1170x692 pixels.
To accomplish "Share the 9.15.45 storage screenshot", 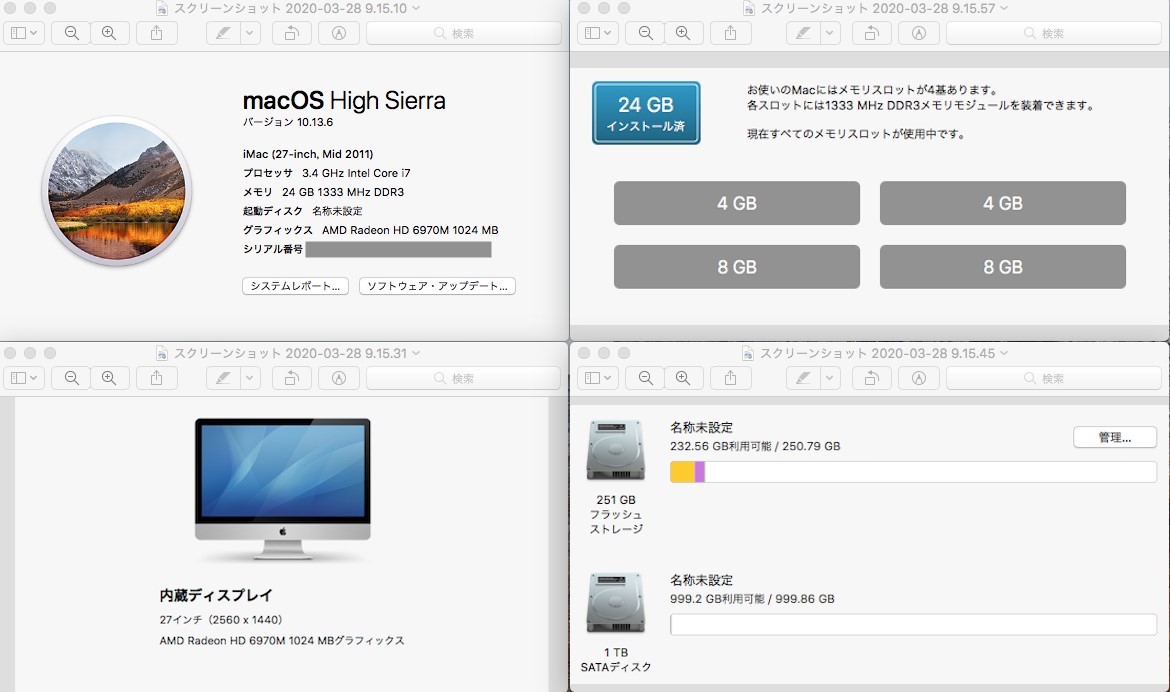I will (731, 378).
